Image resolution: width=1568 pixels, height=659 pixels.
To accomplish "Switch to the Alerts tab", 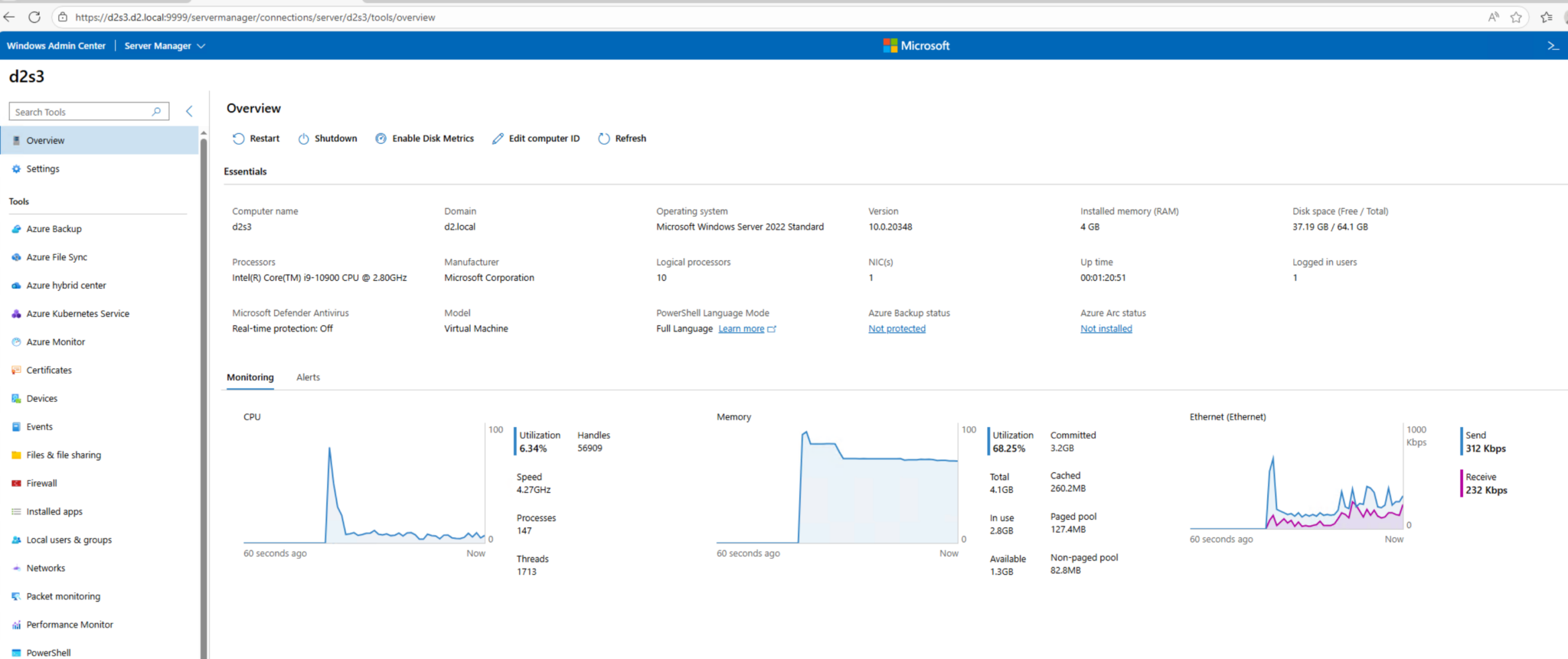I will pos(308,377).
